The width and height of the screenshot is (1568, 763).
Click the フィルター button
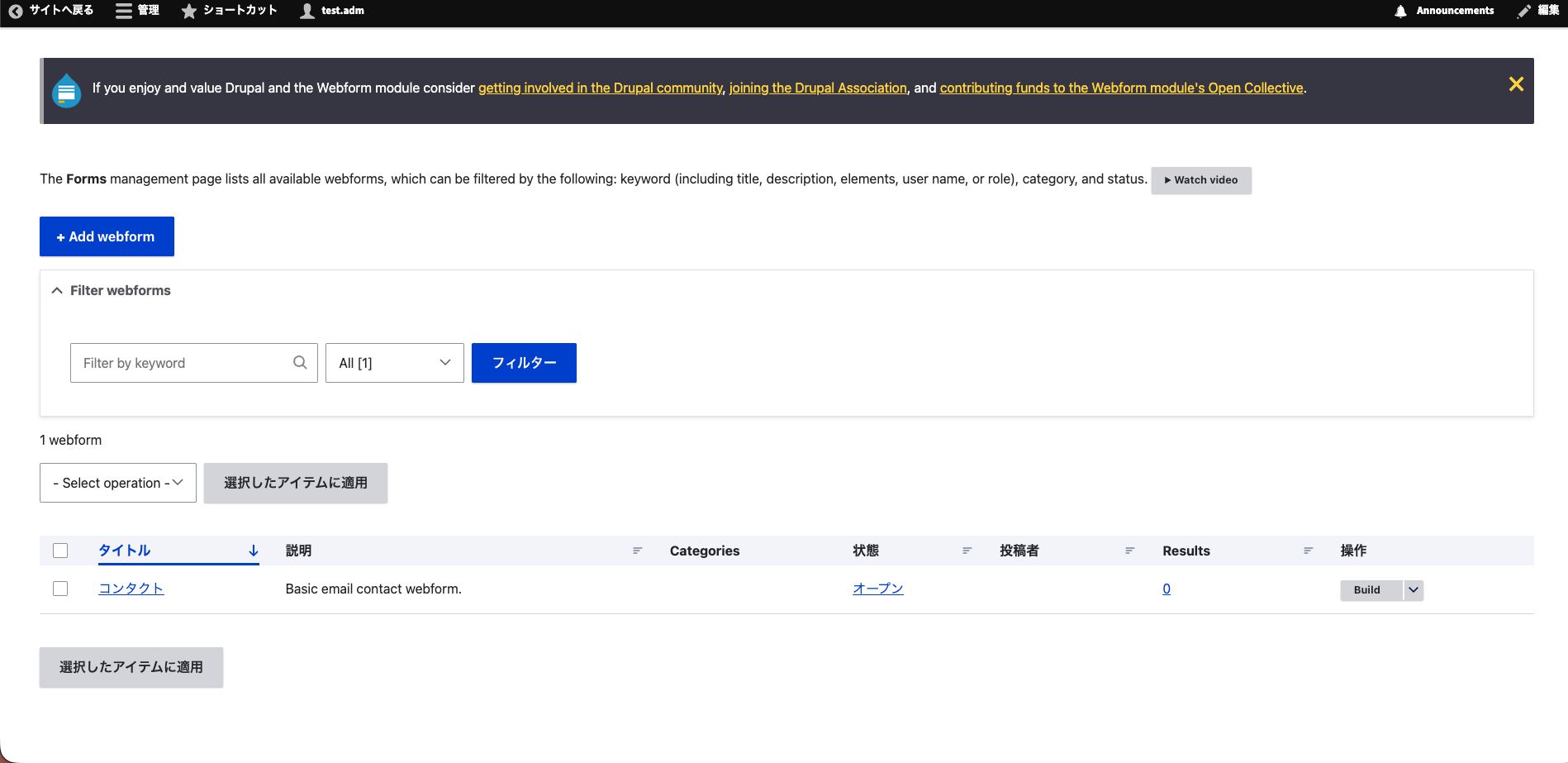(x=524, y=363)
